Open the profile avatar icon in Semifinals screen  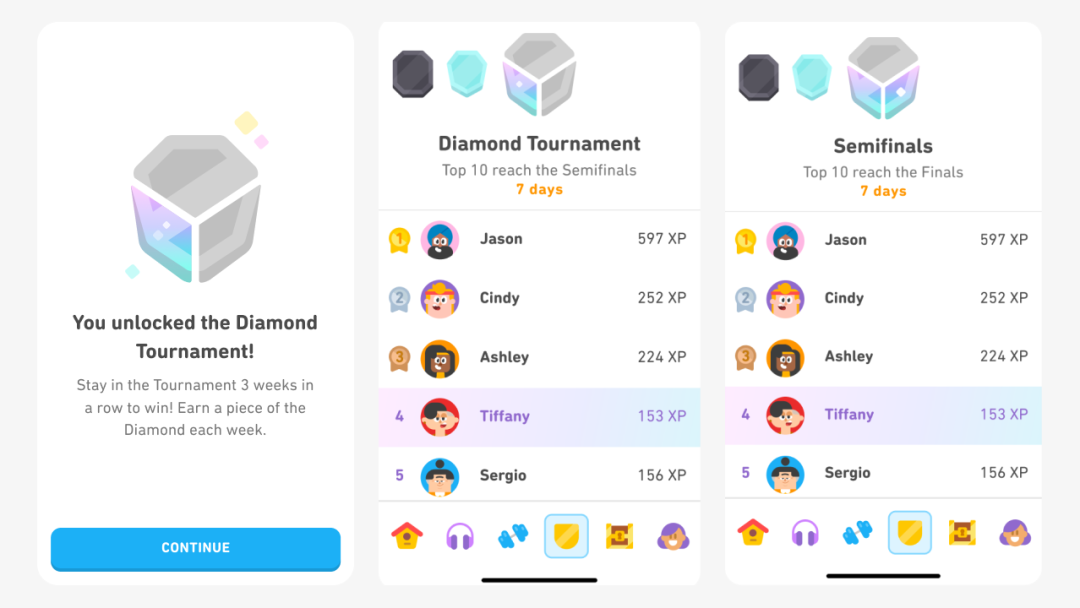[x=1015, y=533]
